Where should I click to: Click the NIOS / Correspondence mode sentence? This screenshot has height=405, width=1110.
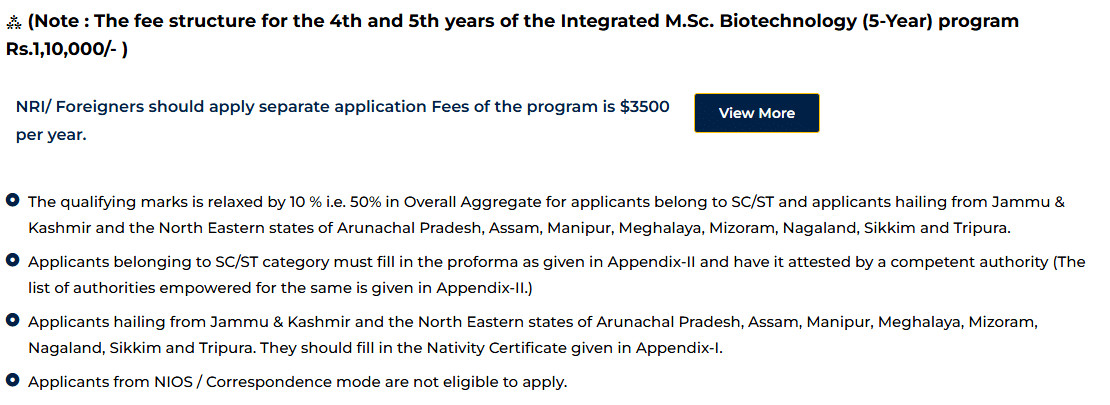[x=297, y=382]
